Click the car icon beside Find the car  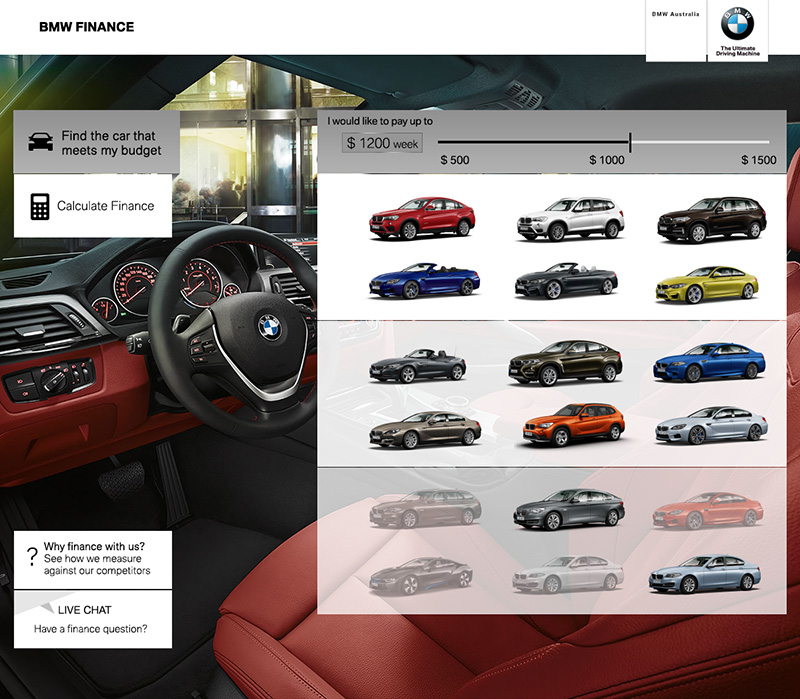(x=40, y=142)
